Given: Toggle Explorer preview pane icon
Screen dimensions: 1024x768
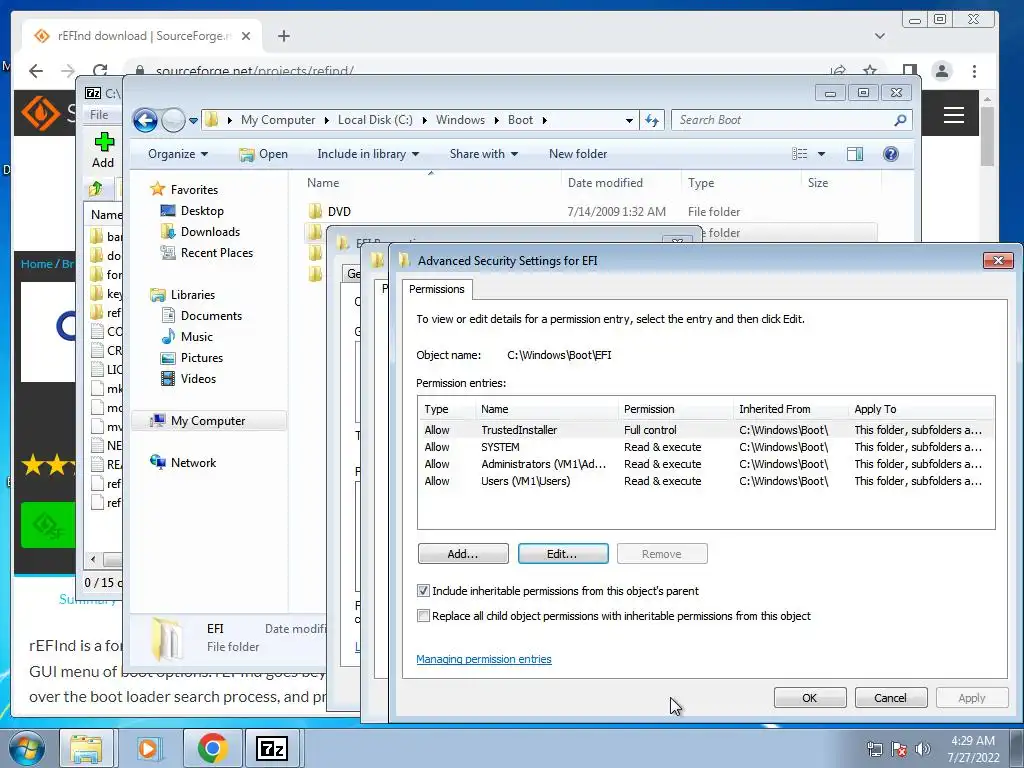Looking at the screenshot, I should (x=855, y=154).
